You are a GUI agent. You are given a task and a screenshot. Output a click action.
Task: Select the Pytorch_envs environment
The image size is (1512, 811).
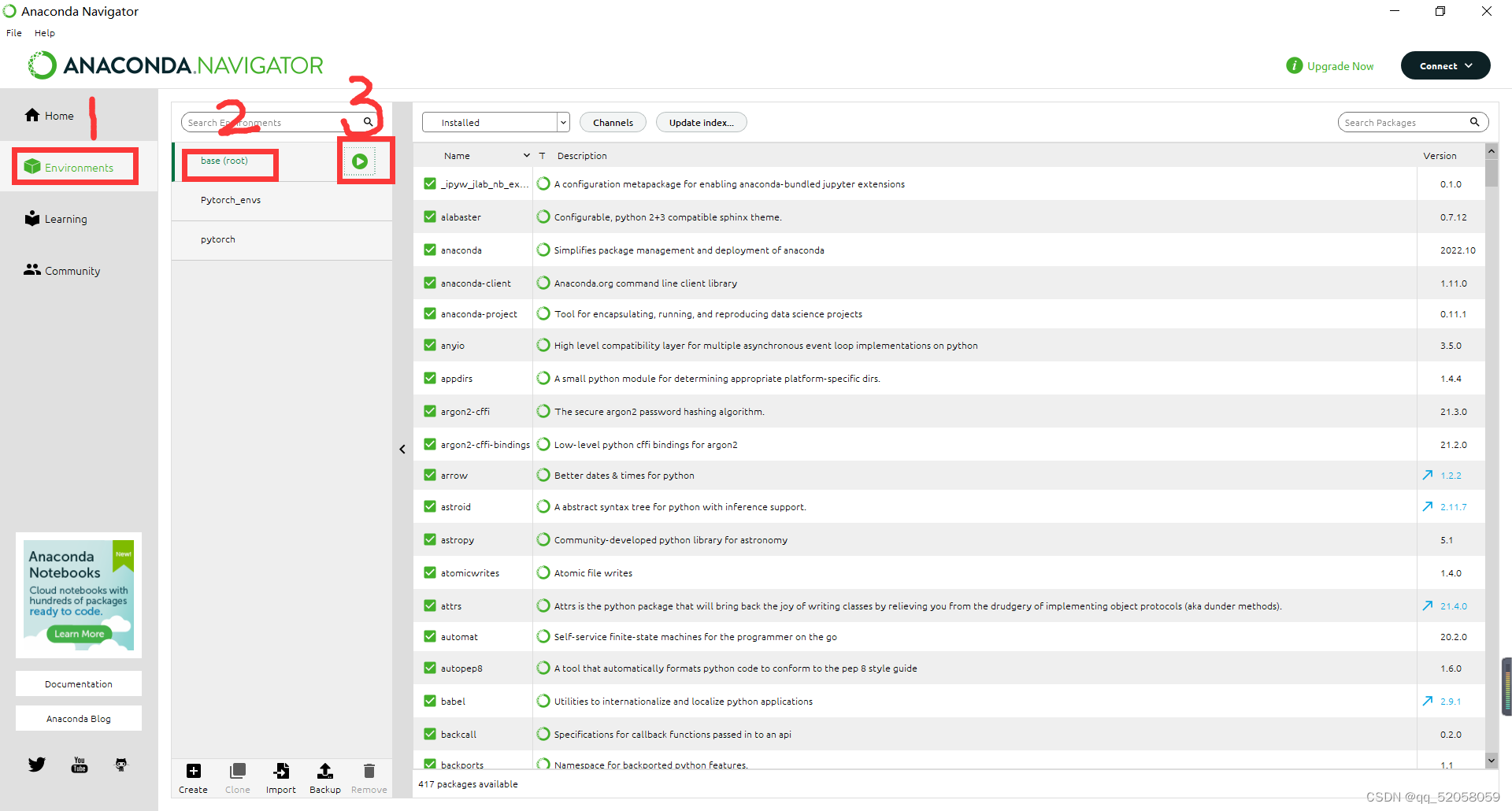click(x=282, y=200)
